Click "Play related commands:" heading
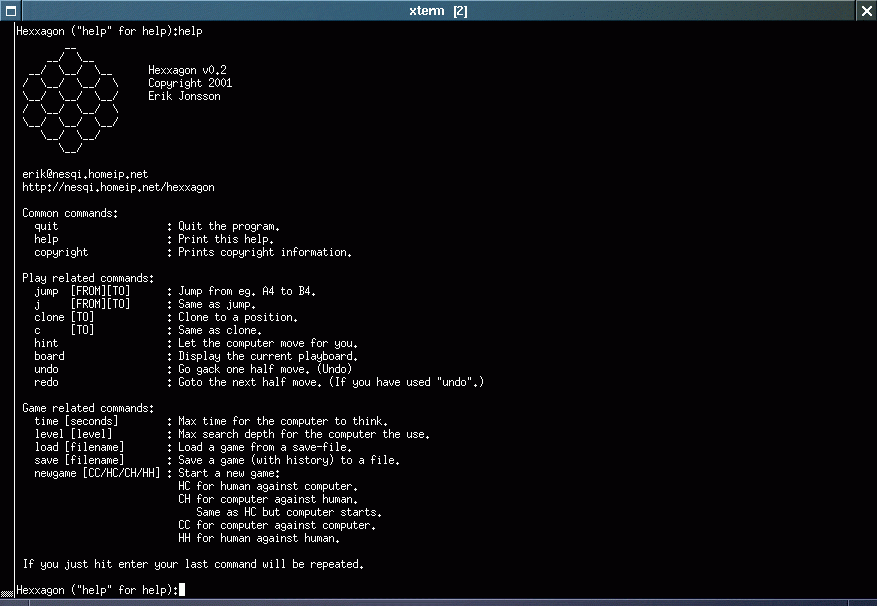Viewport: 877px width, 606px height. pos(88,278)
